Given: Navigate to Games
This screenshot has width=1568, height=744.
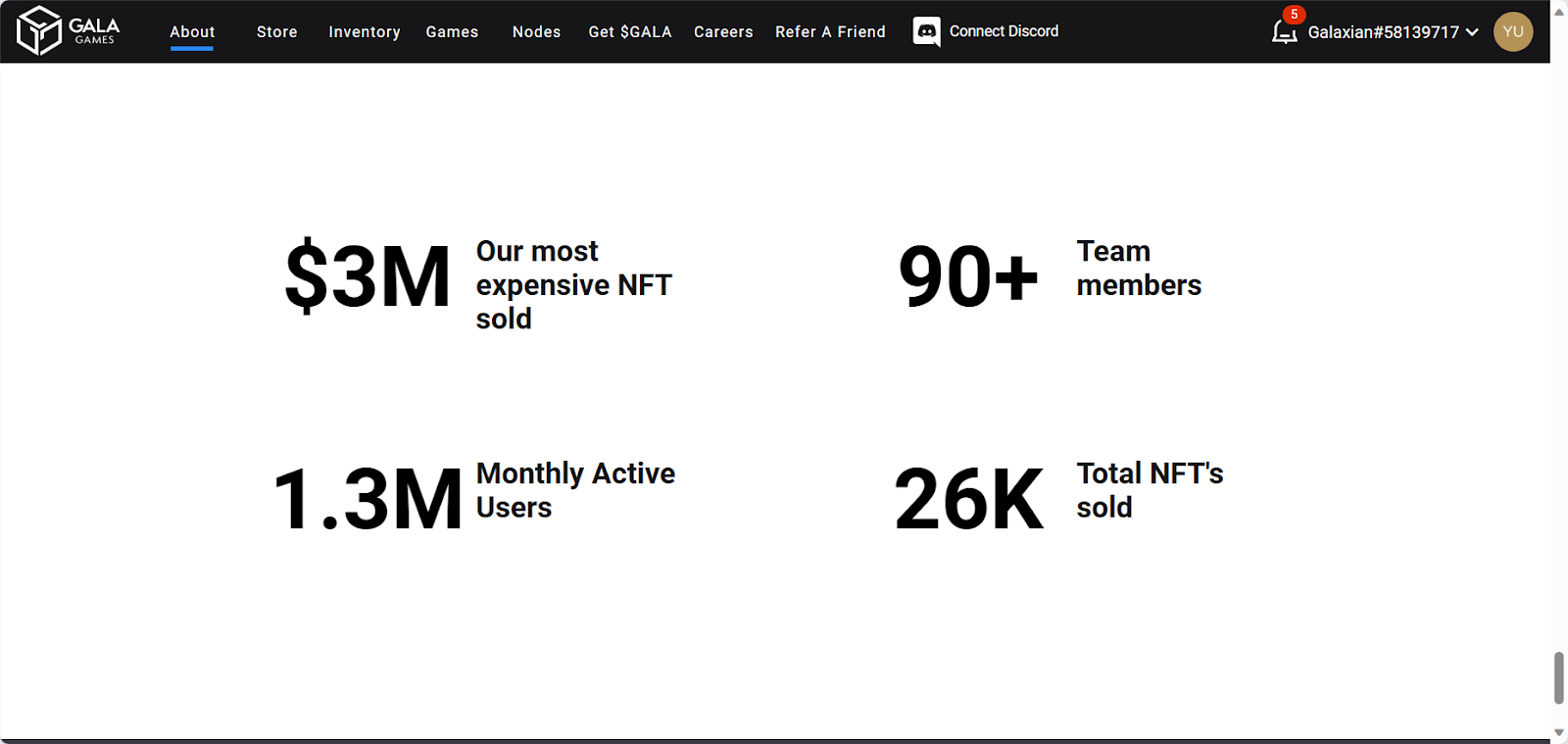Looking at the screenshot, I should 452,31.
